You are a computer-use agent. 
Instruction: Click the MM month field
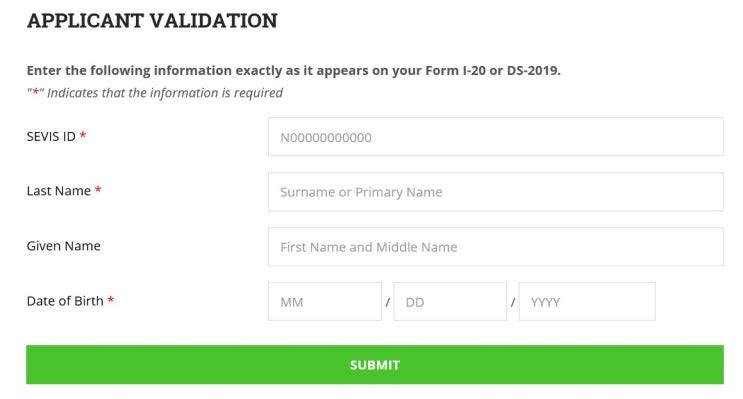click(325, 301)
